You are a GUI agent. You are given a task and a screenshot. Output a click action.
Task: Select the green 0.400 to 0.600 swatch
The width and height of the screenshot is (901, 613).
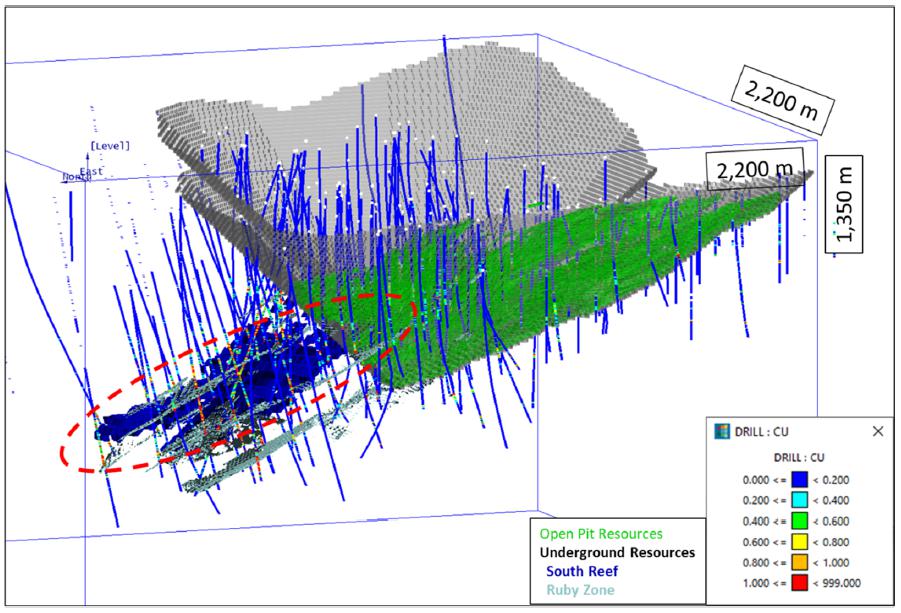799,521
